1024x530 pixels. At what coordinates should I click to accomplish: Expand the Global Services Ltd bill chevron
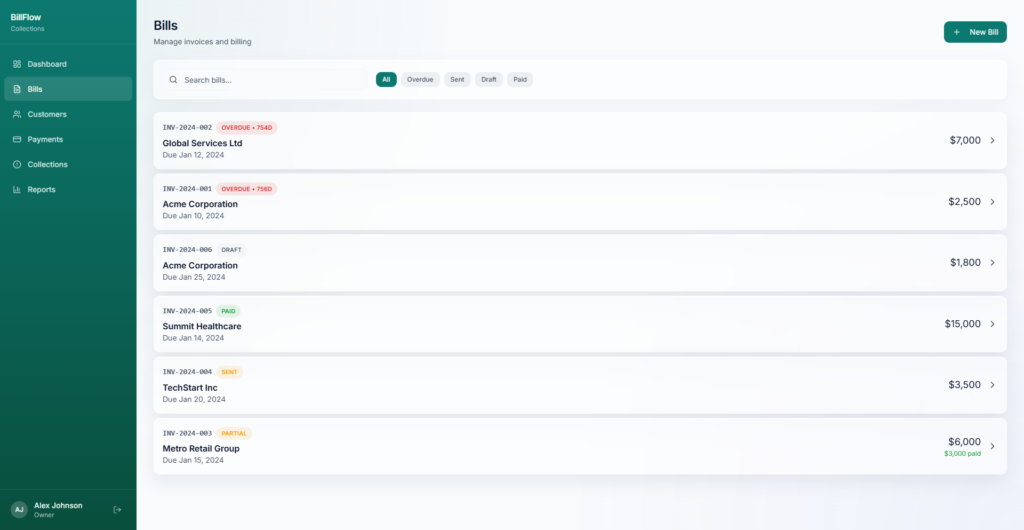pos(992,141)
